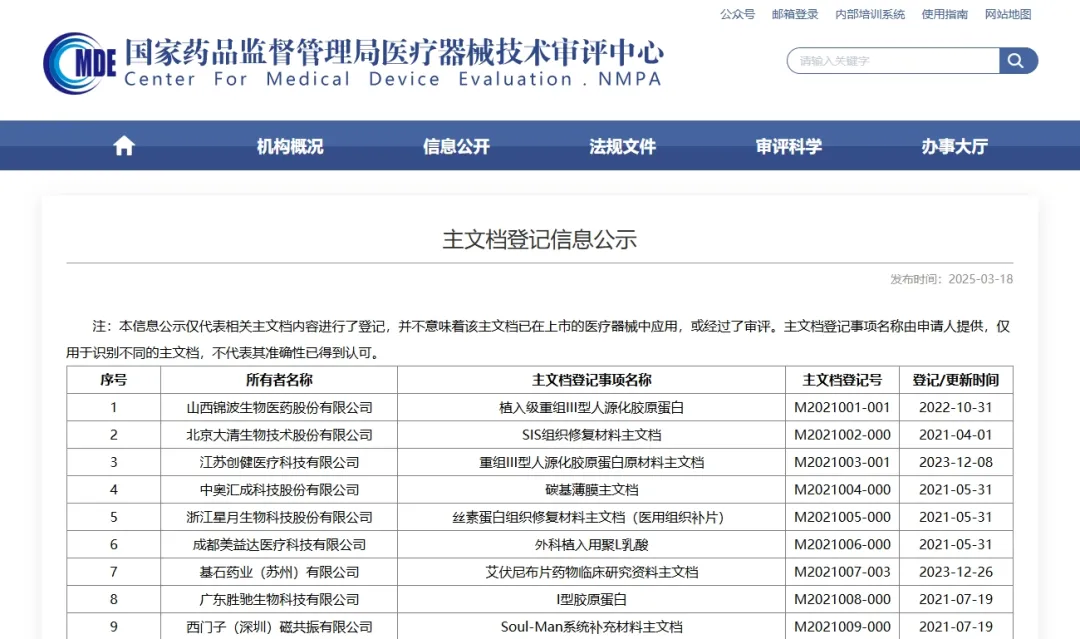1080x639 pixels.
Task: Open the 邮箱登录 link
Action: click(795, 14)
